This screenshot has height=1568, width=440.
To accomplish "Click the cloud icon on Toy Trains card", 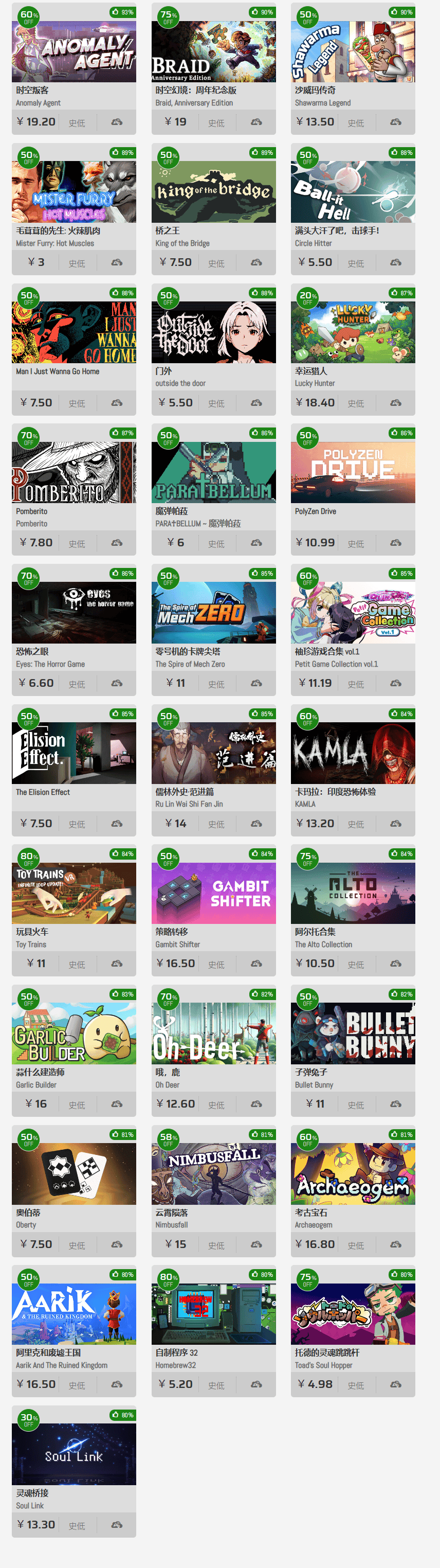I will (117, 964).
